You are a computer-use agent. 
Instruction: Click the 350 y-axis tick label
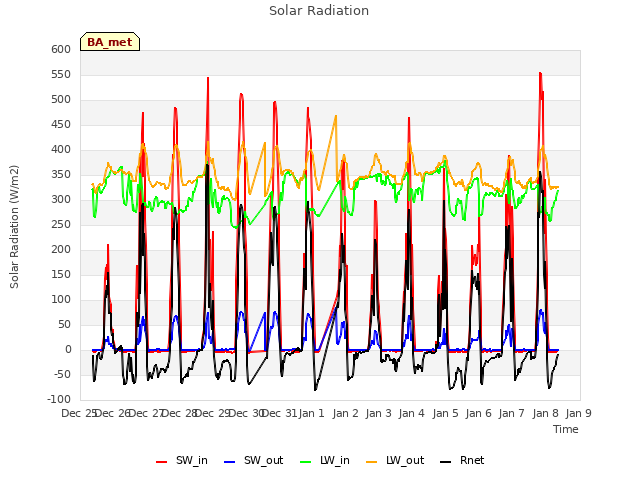[61, 174]
